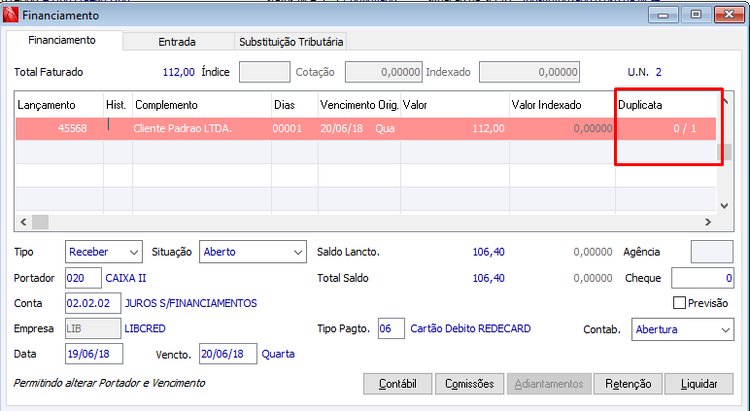Click Vencimento Orig. cell 20/06/18
The height and width of the screenshot is (411, 750).
(x=359, y=129)
